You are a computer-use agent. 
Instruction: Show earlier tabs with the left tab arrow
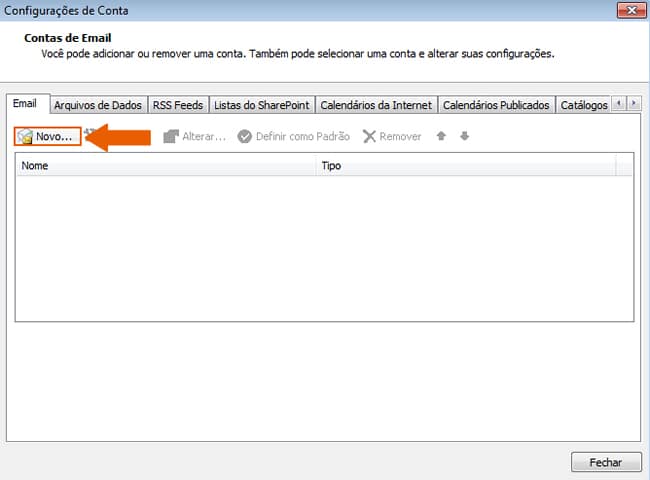(619, 103)
